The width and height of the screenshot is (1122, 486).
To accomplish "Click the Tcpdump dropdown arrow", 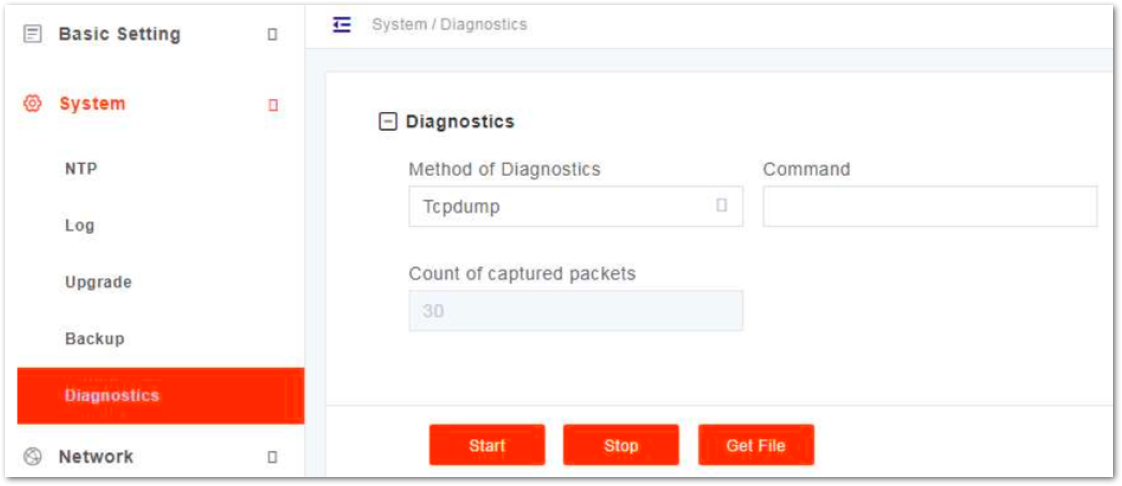I will [x=722, y=205].
